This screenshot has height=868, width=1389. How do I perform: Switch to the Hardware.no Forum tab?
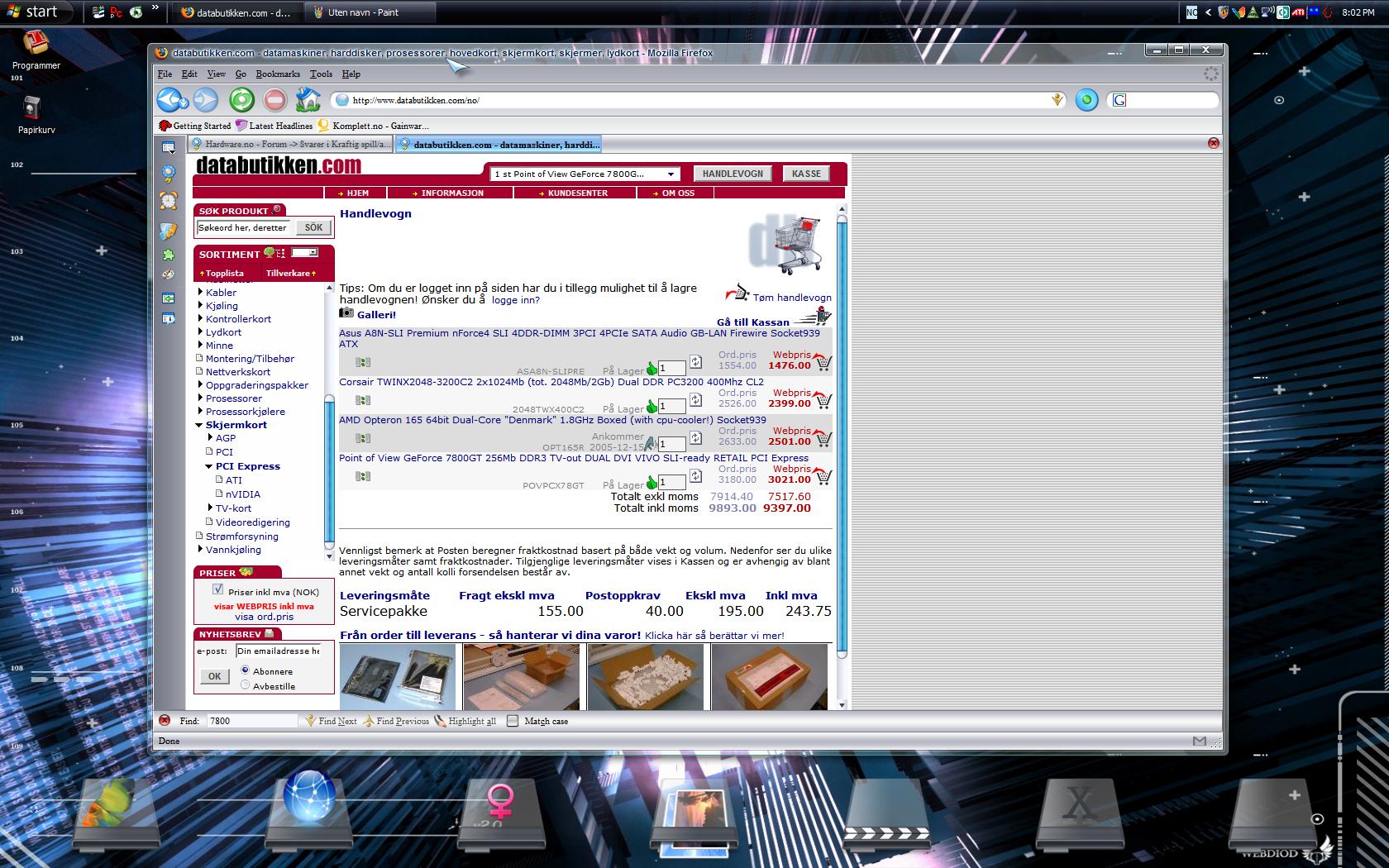290,144
